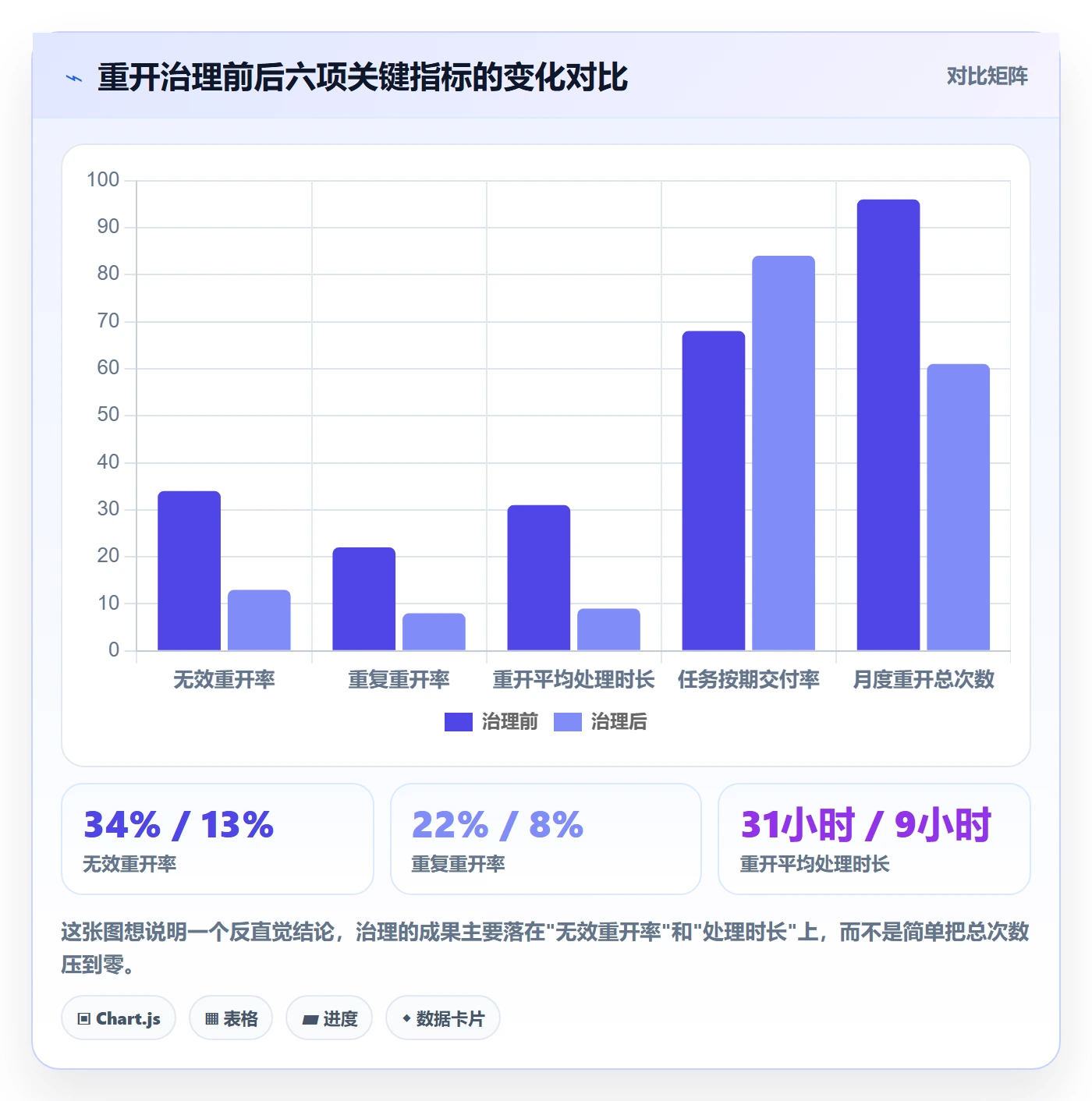Select the 31小时 / 9小时 处理时长 card
This screenshot has width=1092, height=1101.
874,839
